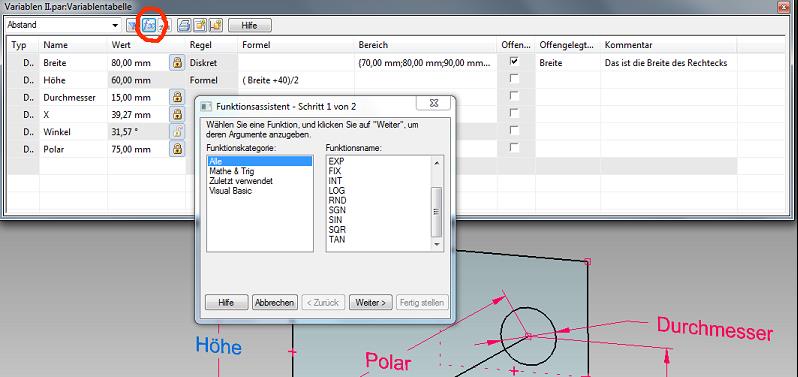
Task: Select the LOG function
Action: 336,191
